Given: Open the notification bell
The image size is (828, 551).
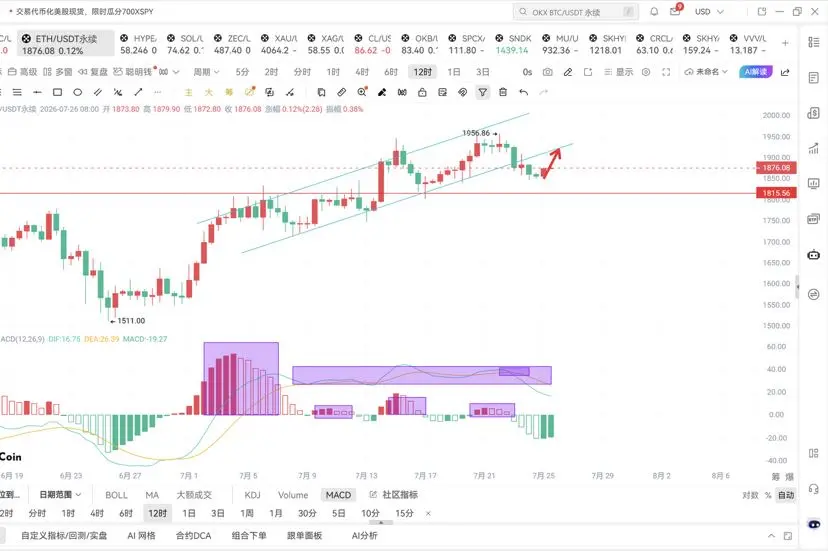Looking at the screenshot, I should coord(654,12).
